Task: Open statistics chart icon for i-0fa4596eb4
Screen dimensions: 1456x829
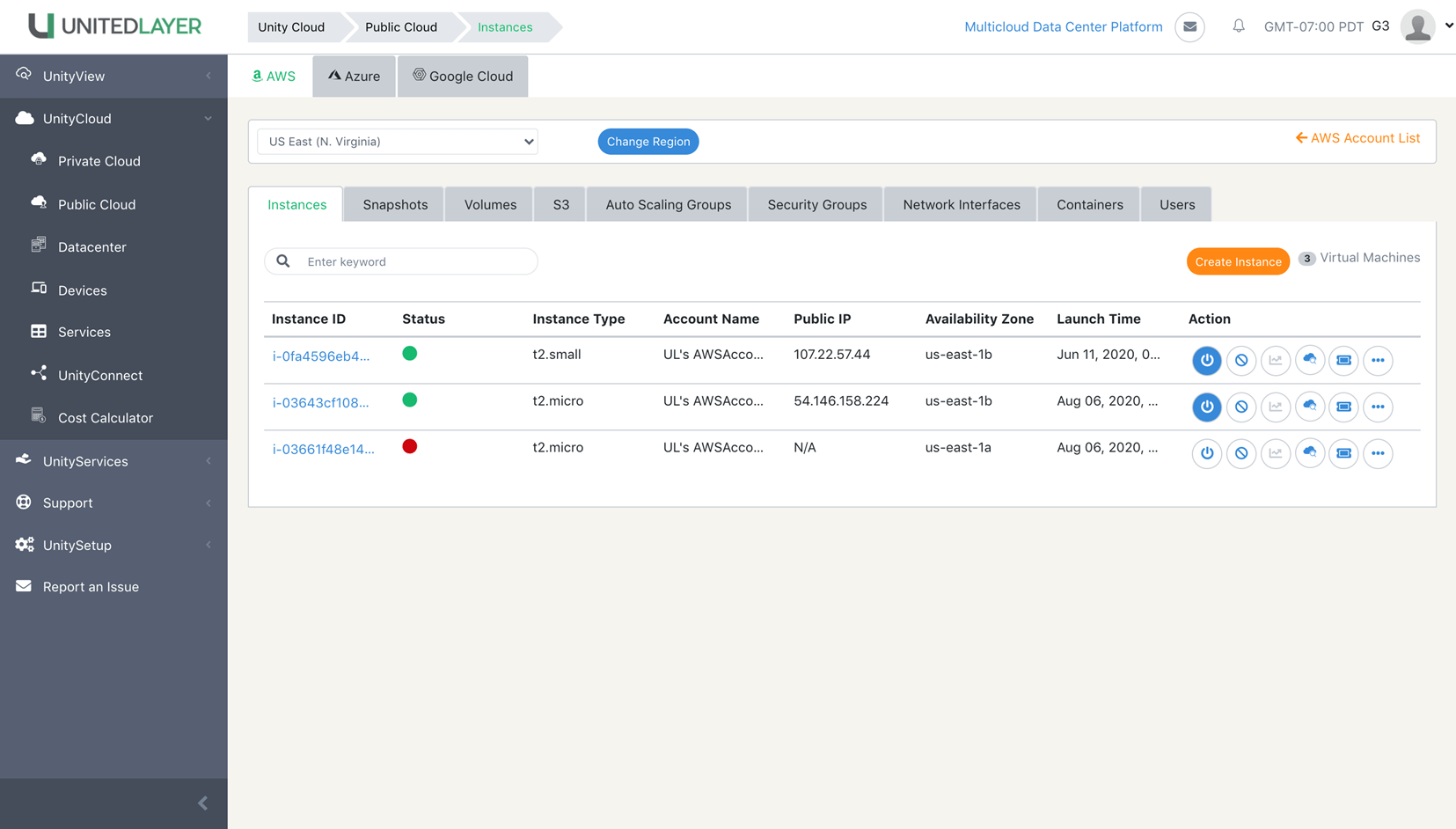Action: click(1275, 360)
